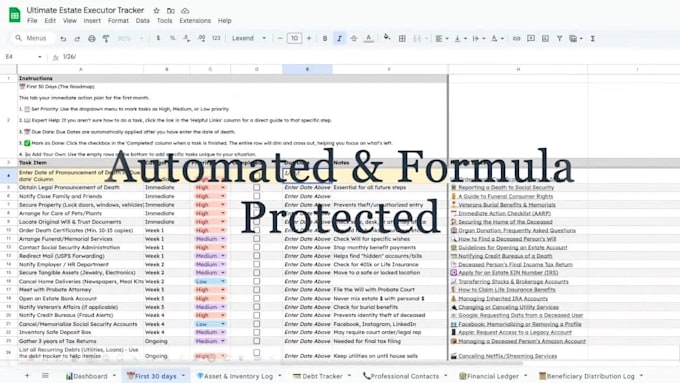Click the Move to folder icon
Viewport: 680px width, 383px height.
[171, 11]
